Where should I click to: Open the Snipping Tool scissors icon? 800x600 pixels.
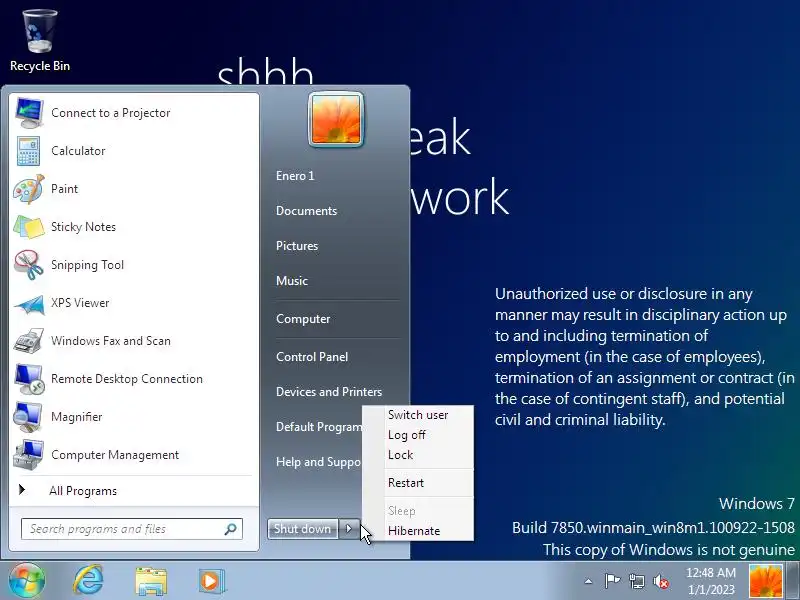29,265
